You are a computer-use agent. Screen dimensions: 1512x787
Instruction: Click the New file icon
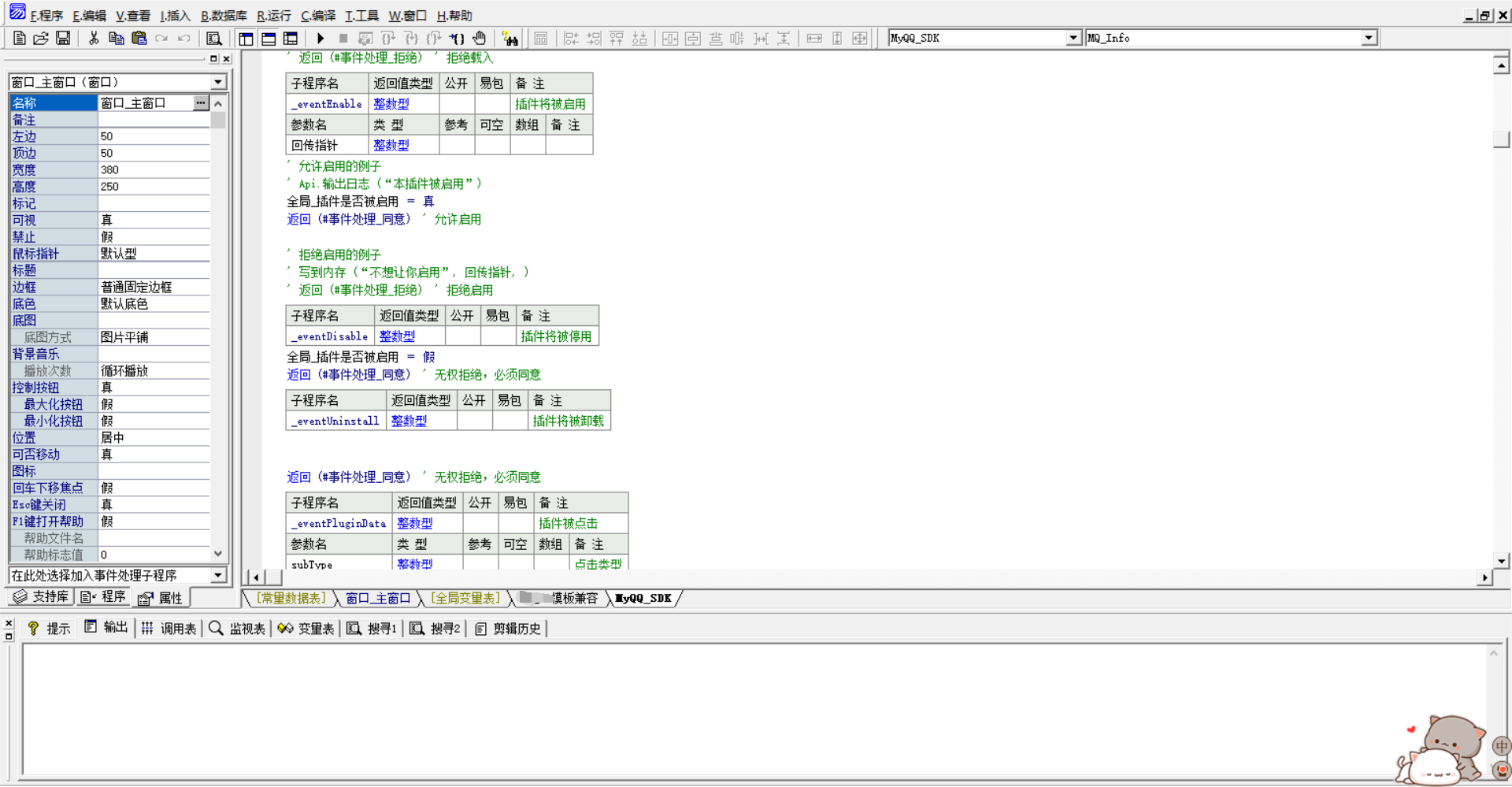pos(20,38)
